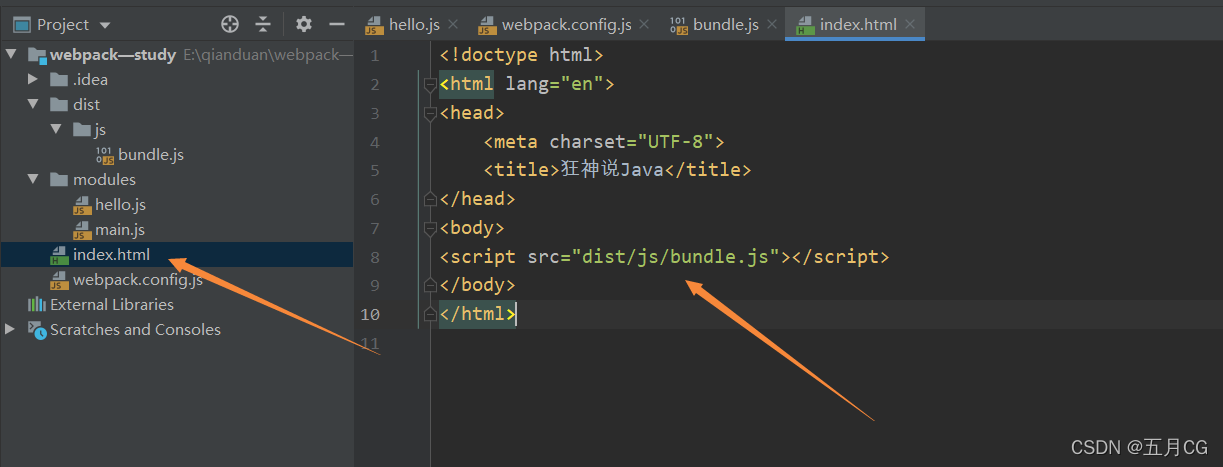Select bundle.js in the project tree
The width and height of the screenshot is (1223, 467).
point(151,154)
